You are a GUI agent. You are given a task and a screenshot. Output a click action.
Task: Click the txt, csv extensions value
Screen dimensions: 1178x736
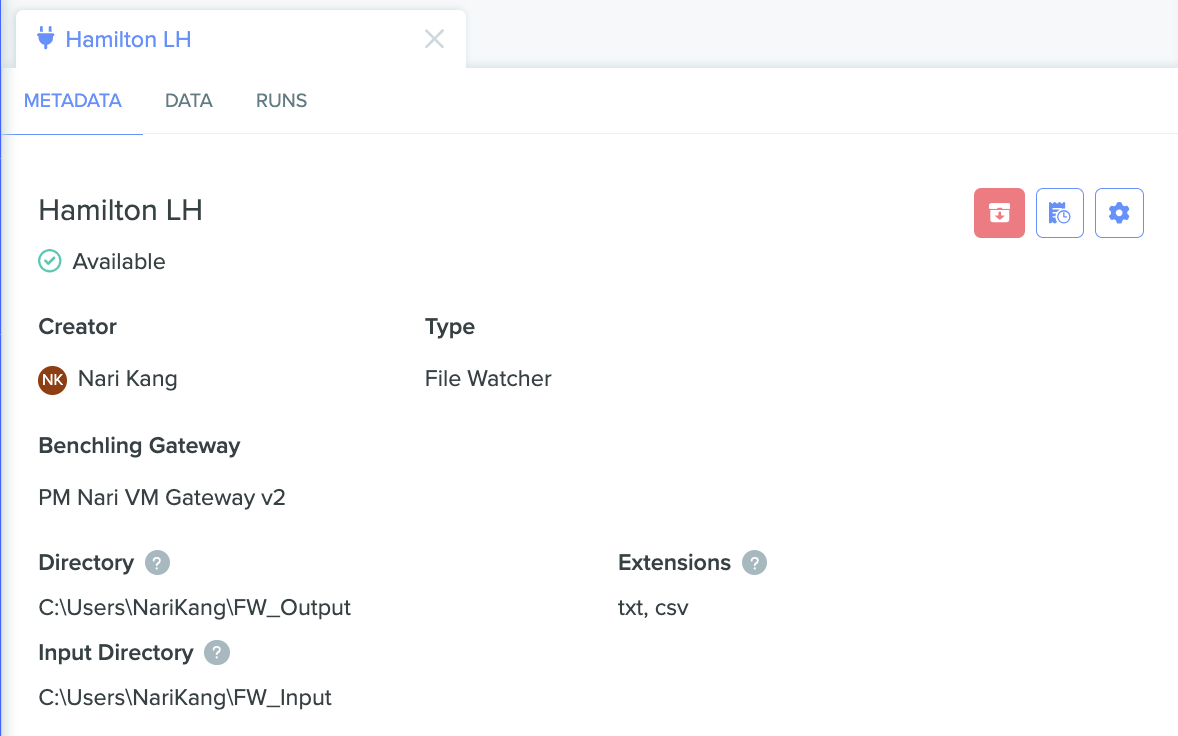point(653,608)
